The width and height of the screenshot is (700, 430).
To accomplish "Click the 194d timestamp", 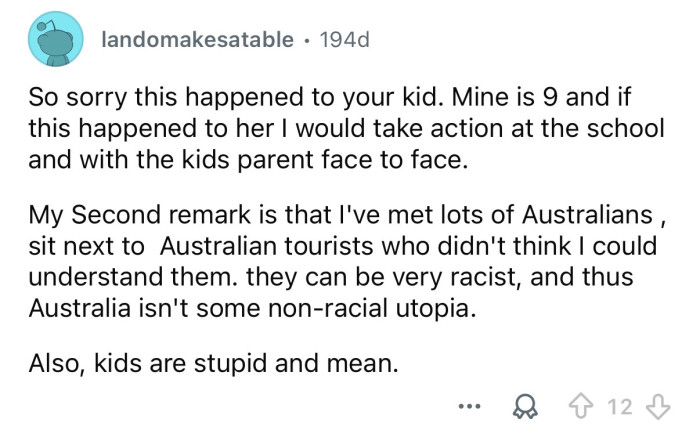I will pyautogui.click(x=348, y=41).
